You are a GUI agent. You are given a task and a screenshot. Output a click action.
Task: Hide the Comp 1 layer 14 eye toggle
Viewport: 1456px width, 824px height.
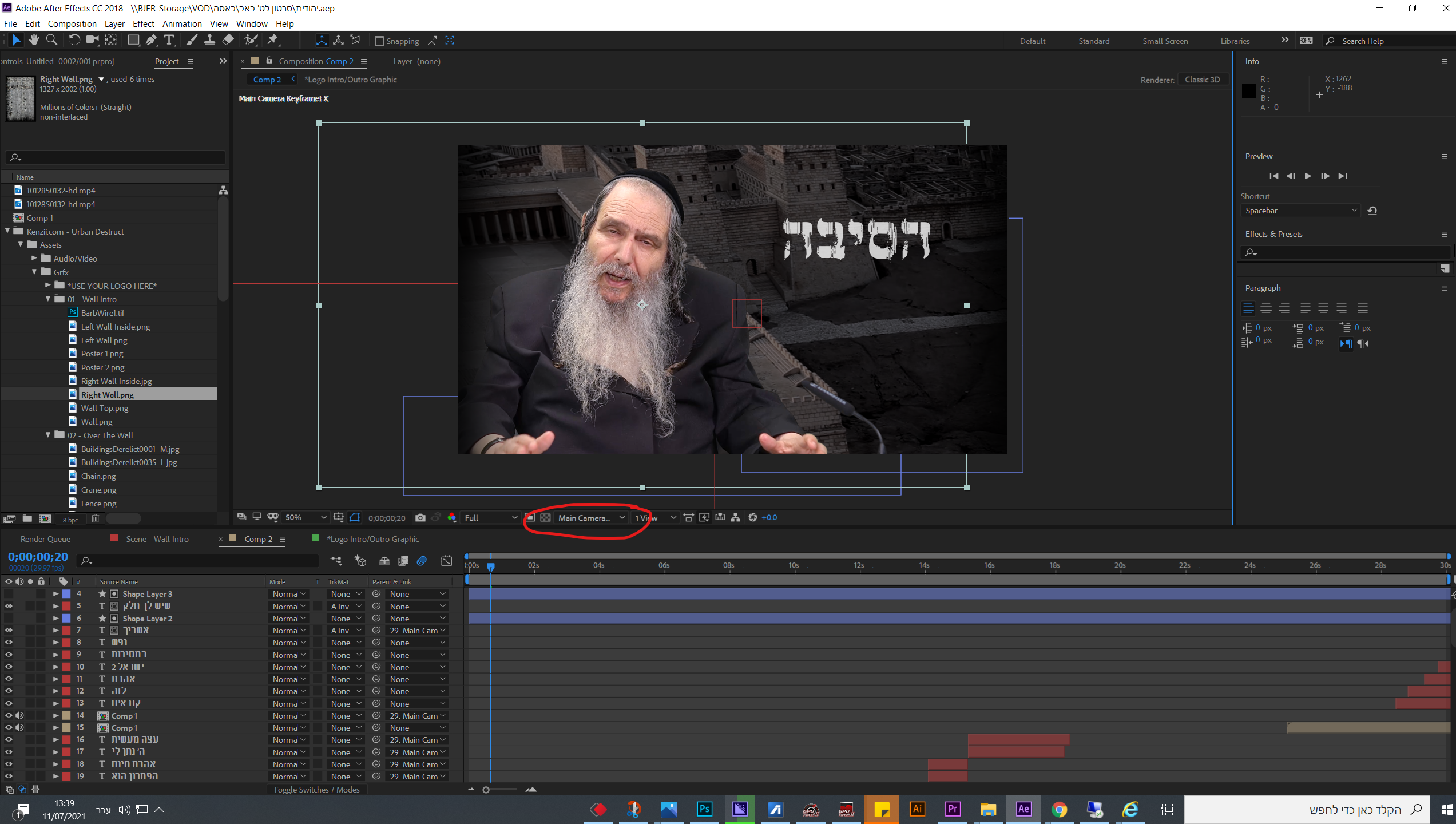coord(9,716)
